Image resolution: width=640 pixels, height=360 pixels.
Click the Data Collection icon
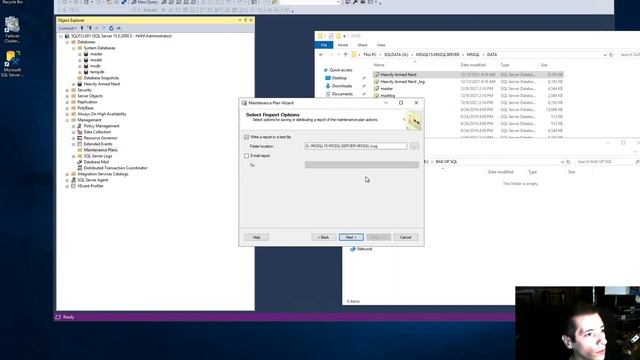(80, 132)
